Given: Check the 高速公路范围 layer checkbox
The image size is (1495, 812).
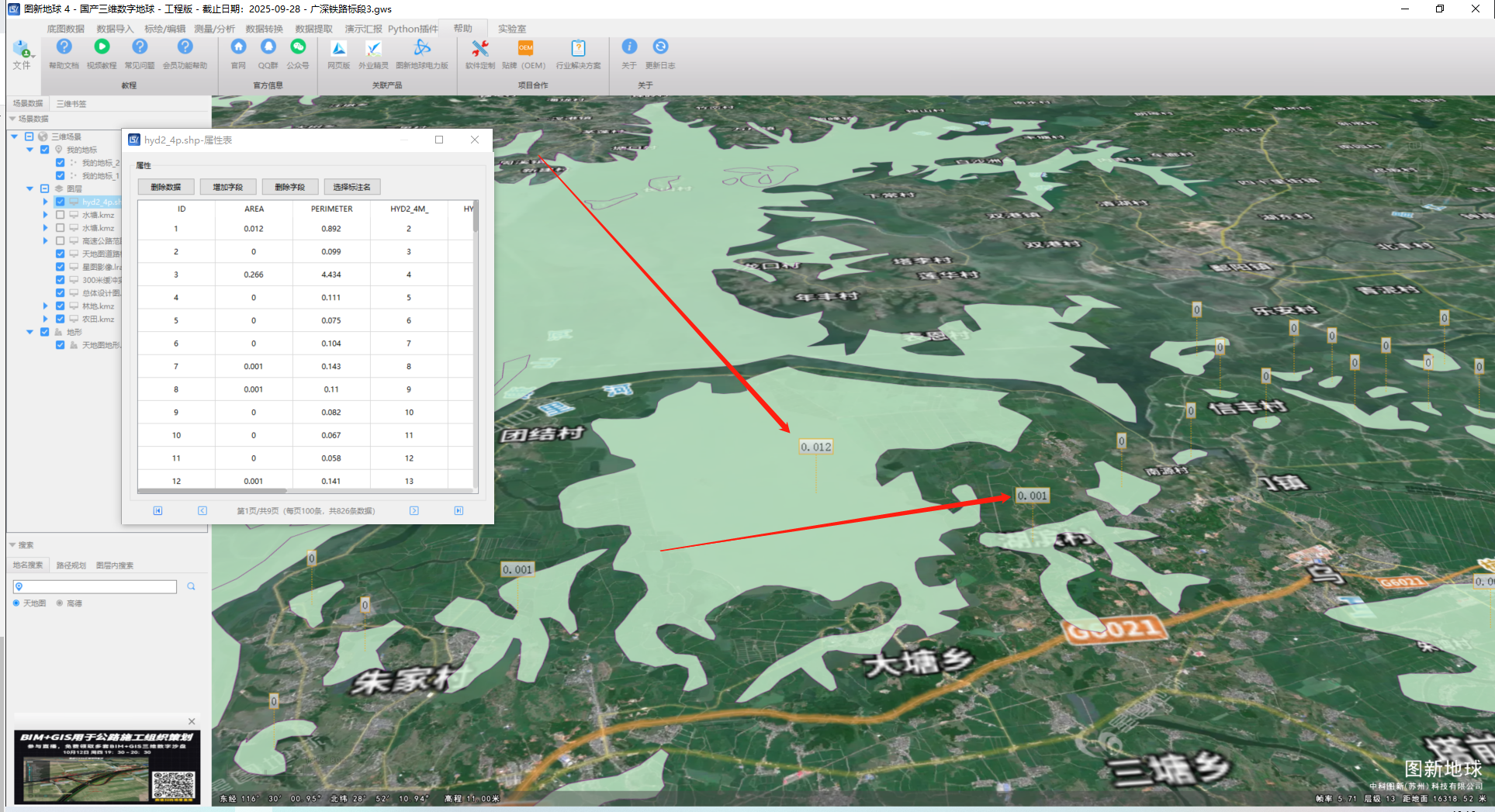Looking at the screenshot, I should 60,241.
